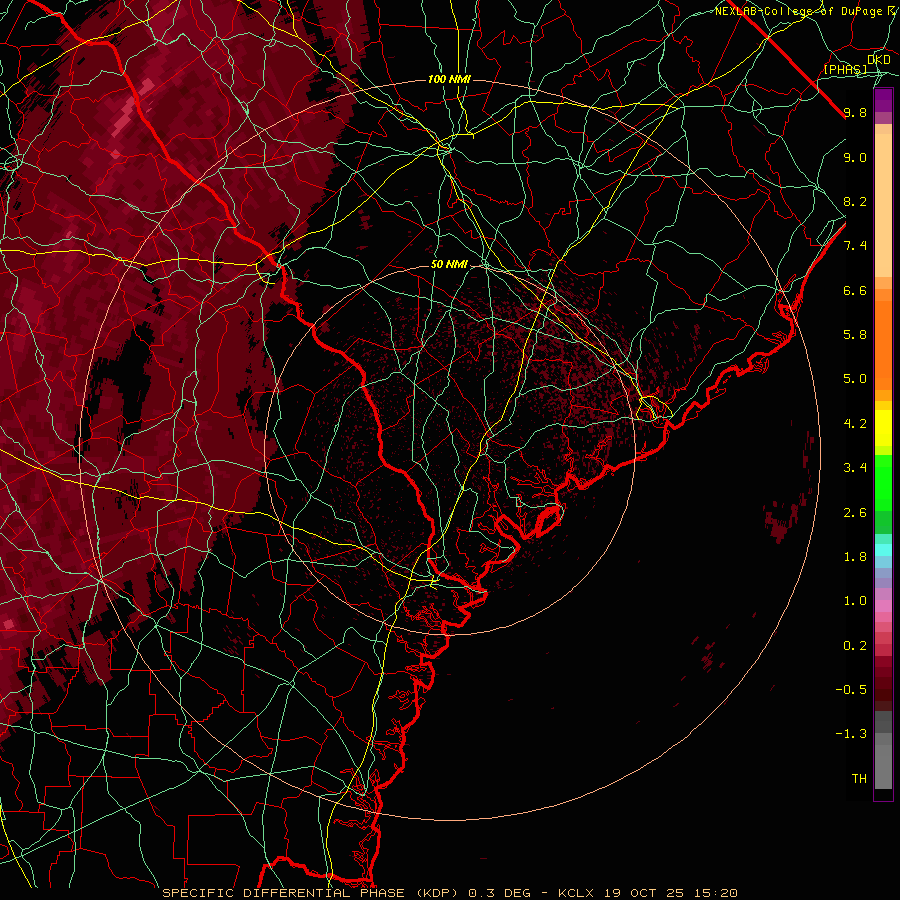
Task: Click the 9.0 value on the color scale
Action: (x=855, y=157)
